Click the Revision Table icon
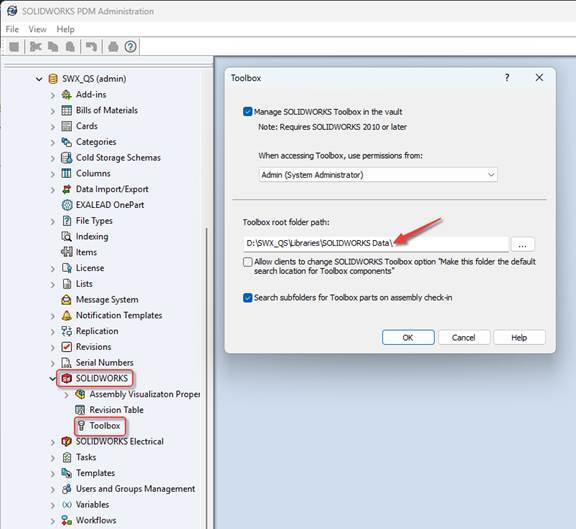Image resolution: width=576 pixels, height=529 pixels. tap(80, 410)
